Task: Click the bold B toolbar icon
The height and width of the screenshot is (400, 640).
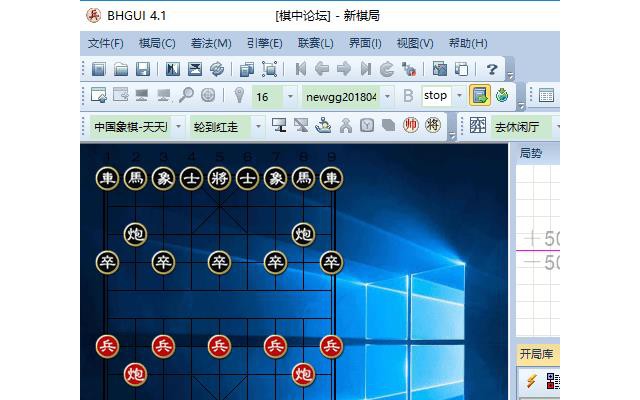Action: coord(408,96)
